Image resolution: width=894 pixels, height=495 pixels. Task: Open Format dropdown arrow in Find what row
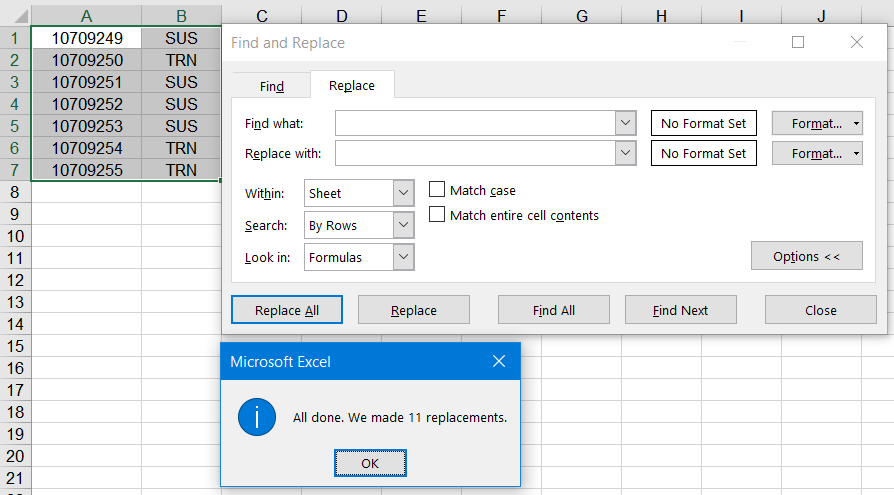pos(856,123)
